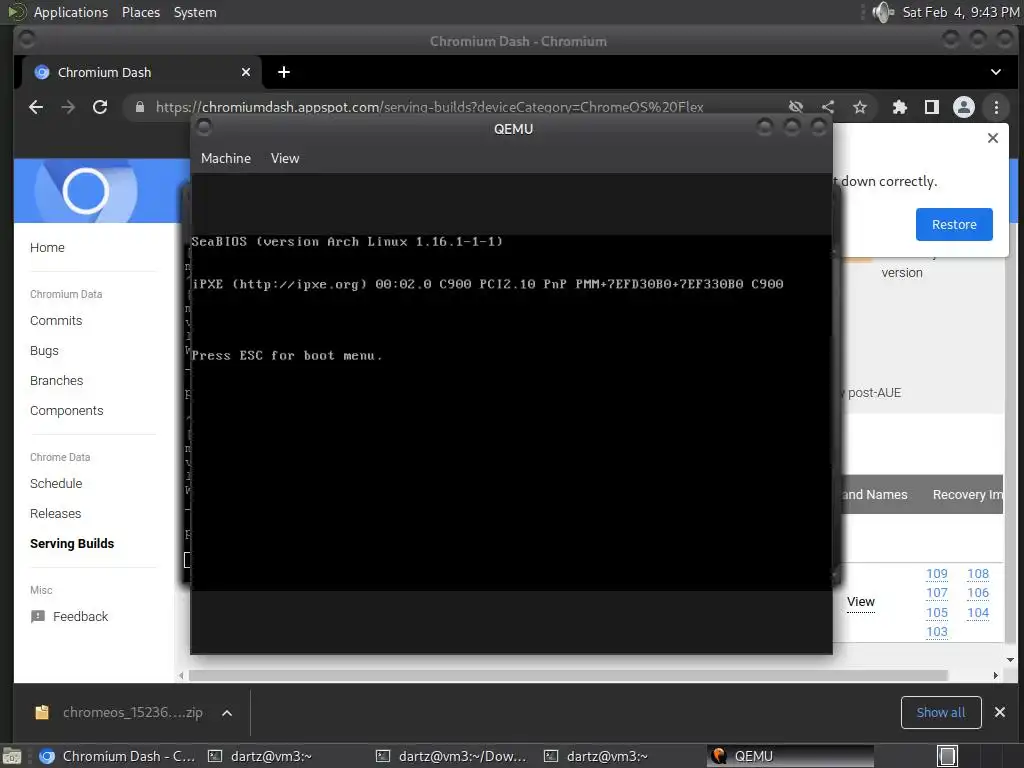Screen dimensions: 1024x768
Task: Close the Chromium Dash tab
Action: coord(246,72)
